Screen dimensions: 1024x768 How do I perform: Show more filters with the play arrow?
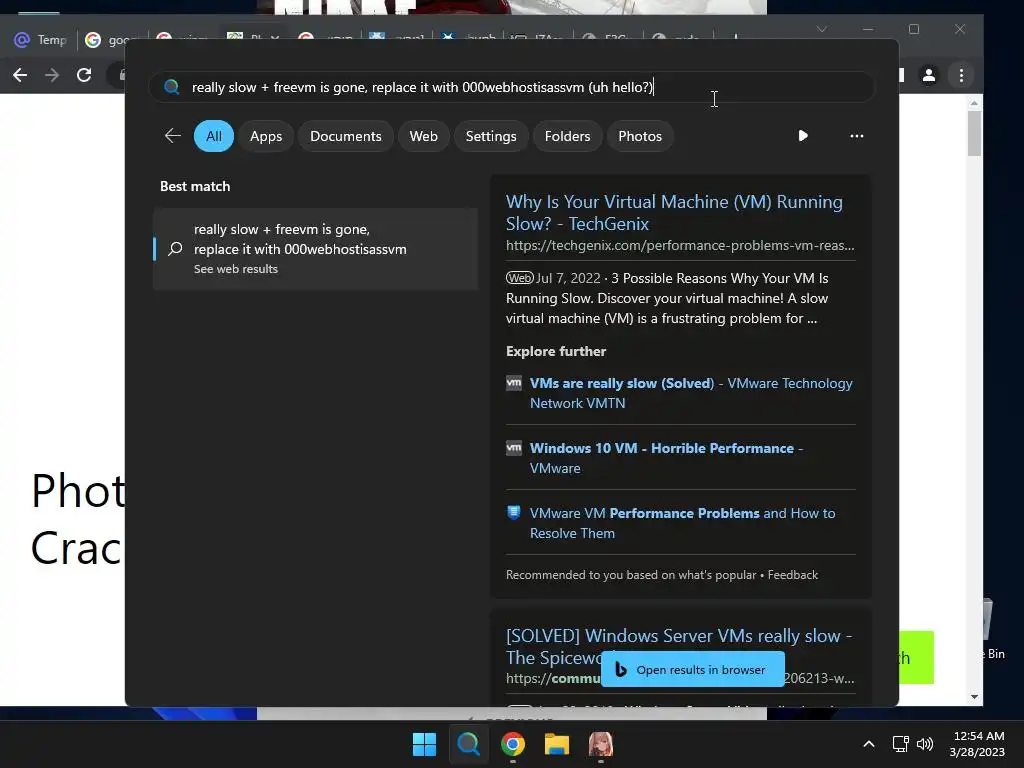click(x=803, y=136)
